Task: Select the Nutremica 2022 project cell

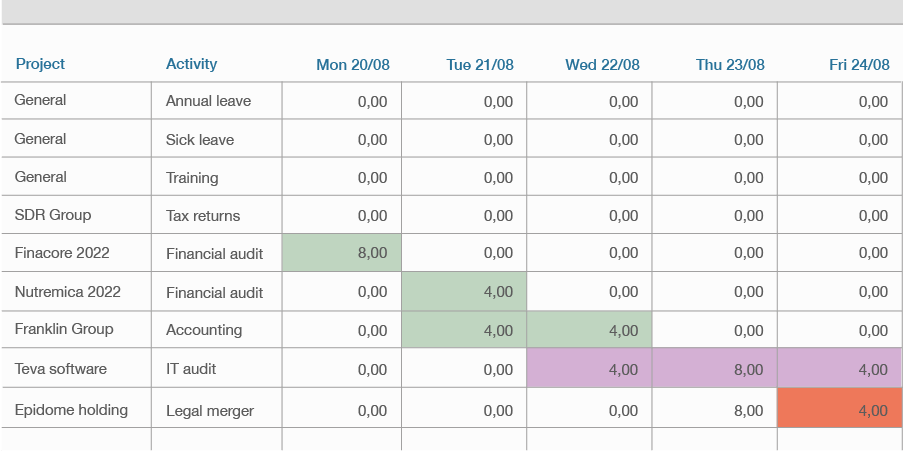Action: (x=76, y=291)
